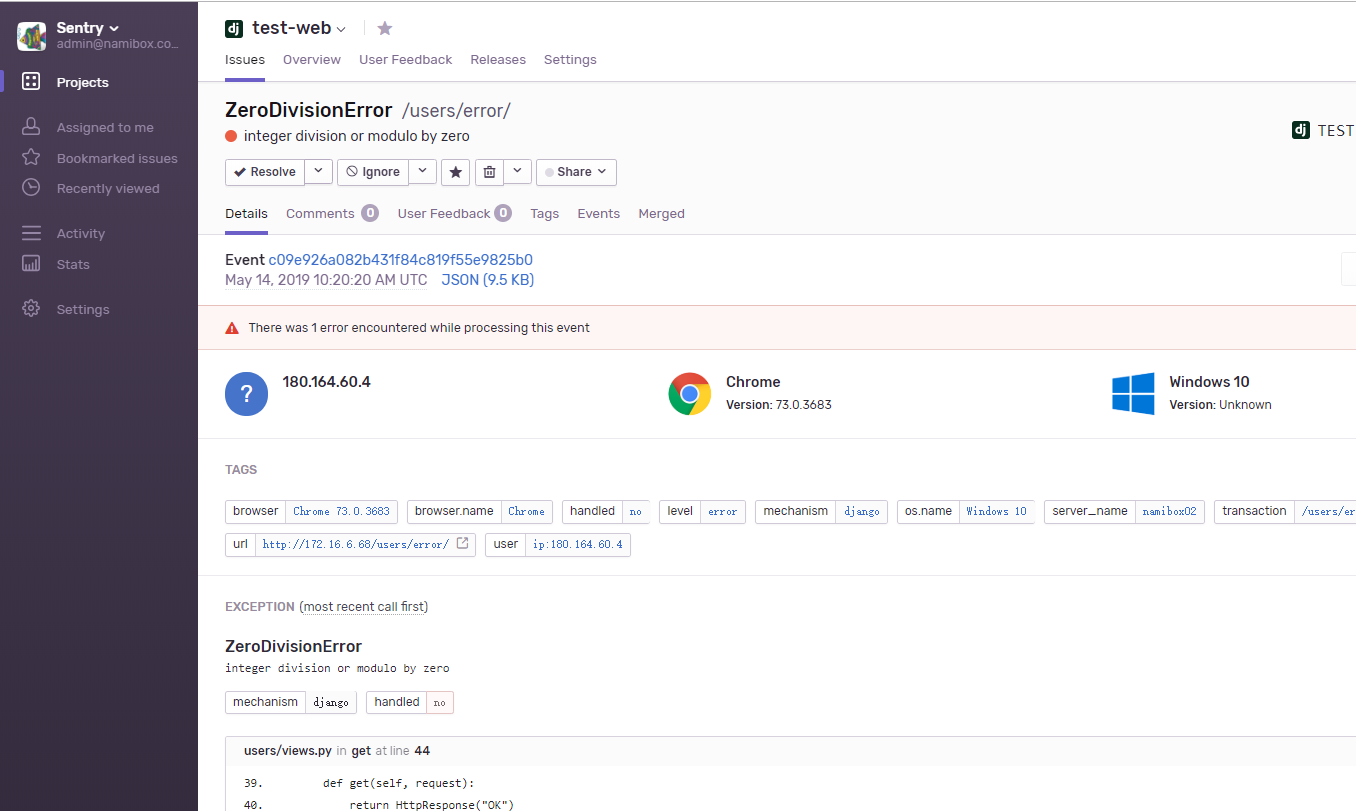Switch to the Releases tab

(498, 59)
